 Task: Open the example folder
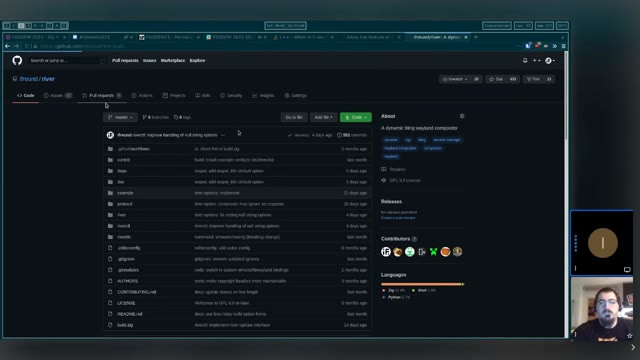click(x=125, y=193)
